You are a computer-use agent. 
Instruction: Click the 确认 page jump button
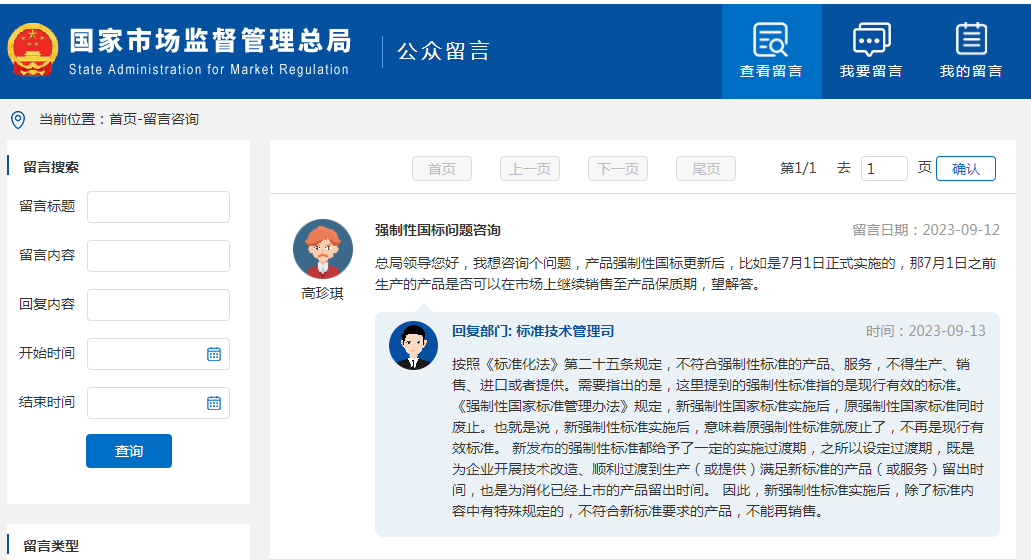click(x=966, y=169)
